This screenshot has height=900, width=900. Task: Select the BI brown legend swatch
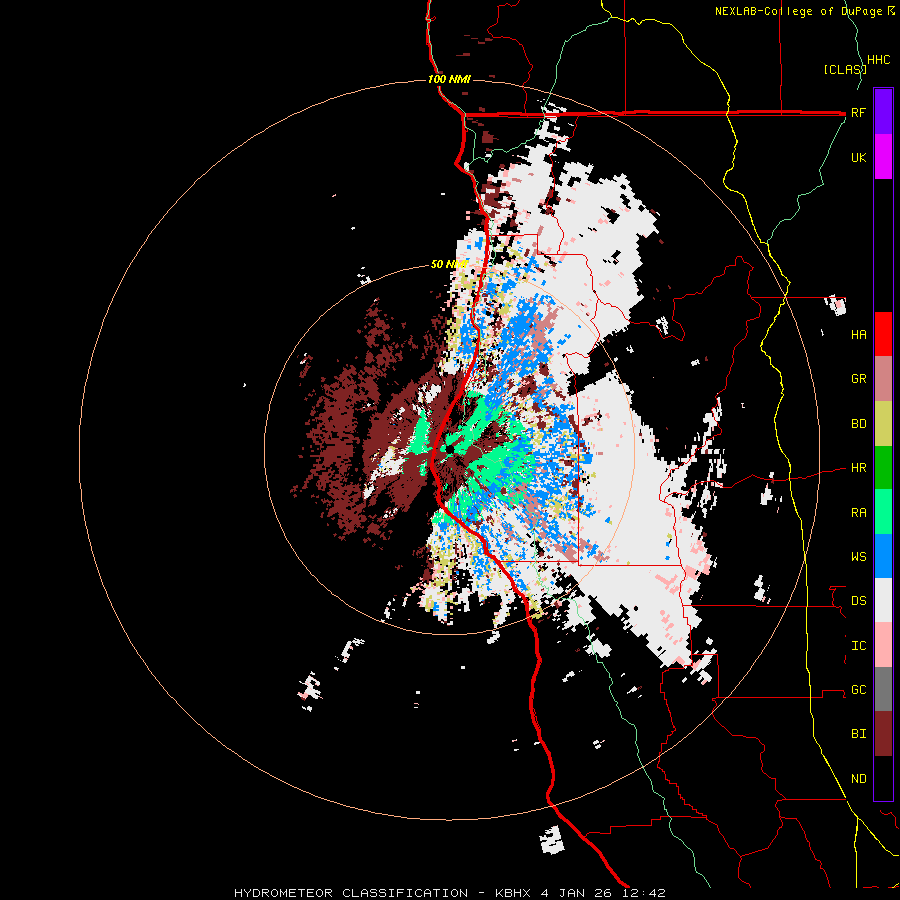883,734
